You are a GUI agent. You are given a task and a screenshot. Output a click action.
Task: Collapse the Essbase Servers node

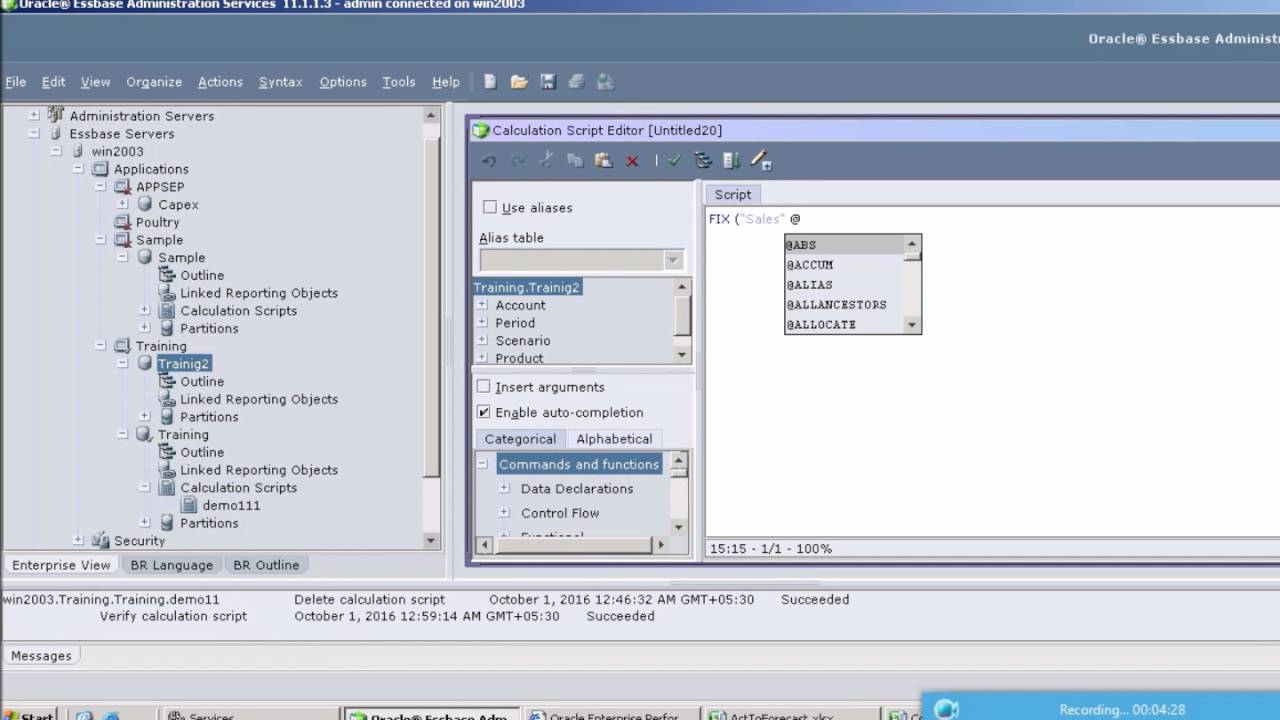coord(34,133)
